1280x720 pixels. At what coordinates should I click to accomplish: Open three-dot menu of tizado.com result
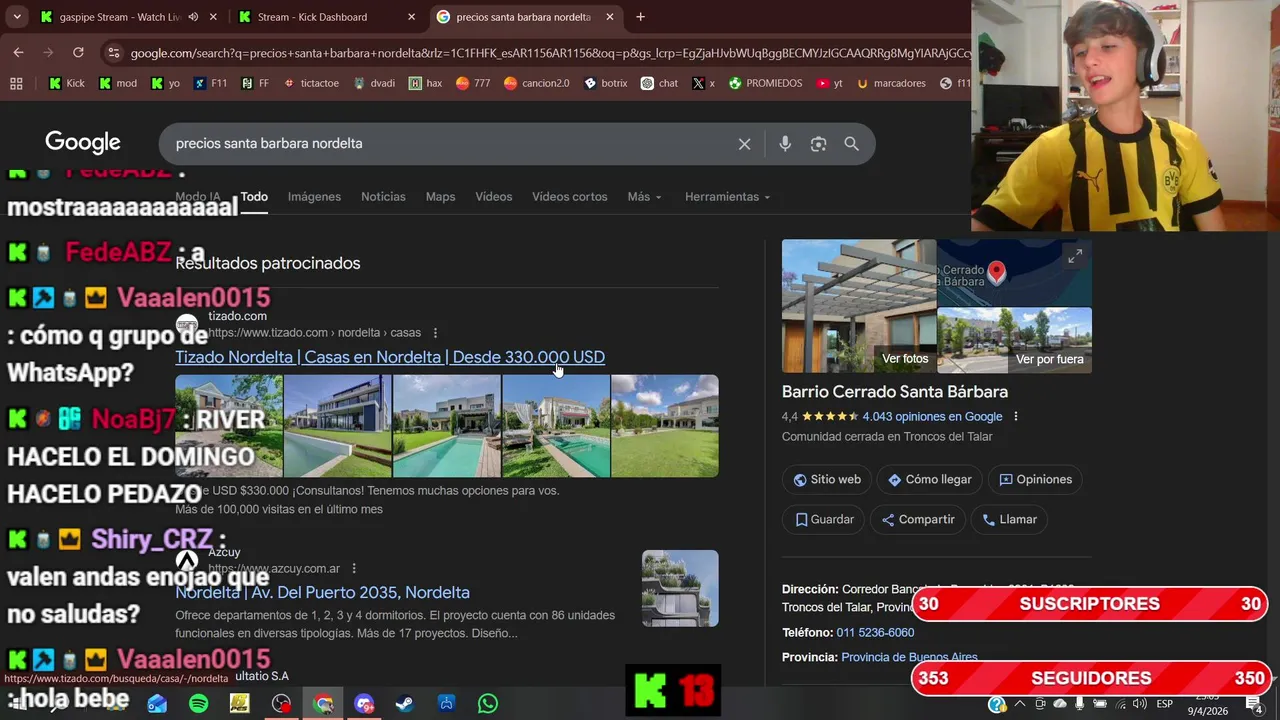click(x=435, y=333)
